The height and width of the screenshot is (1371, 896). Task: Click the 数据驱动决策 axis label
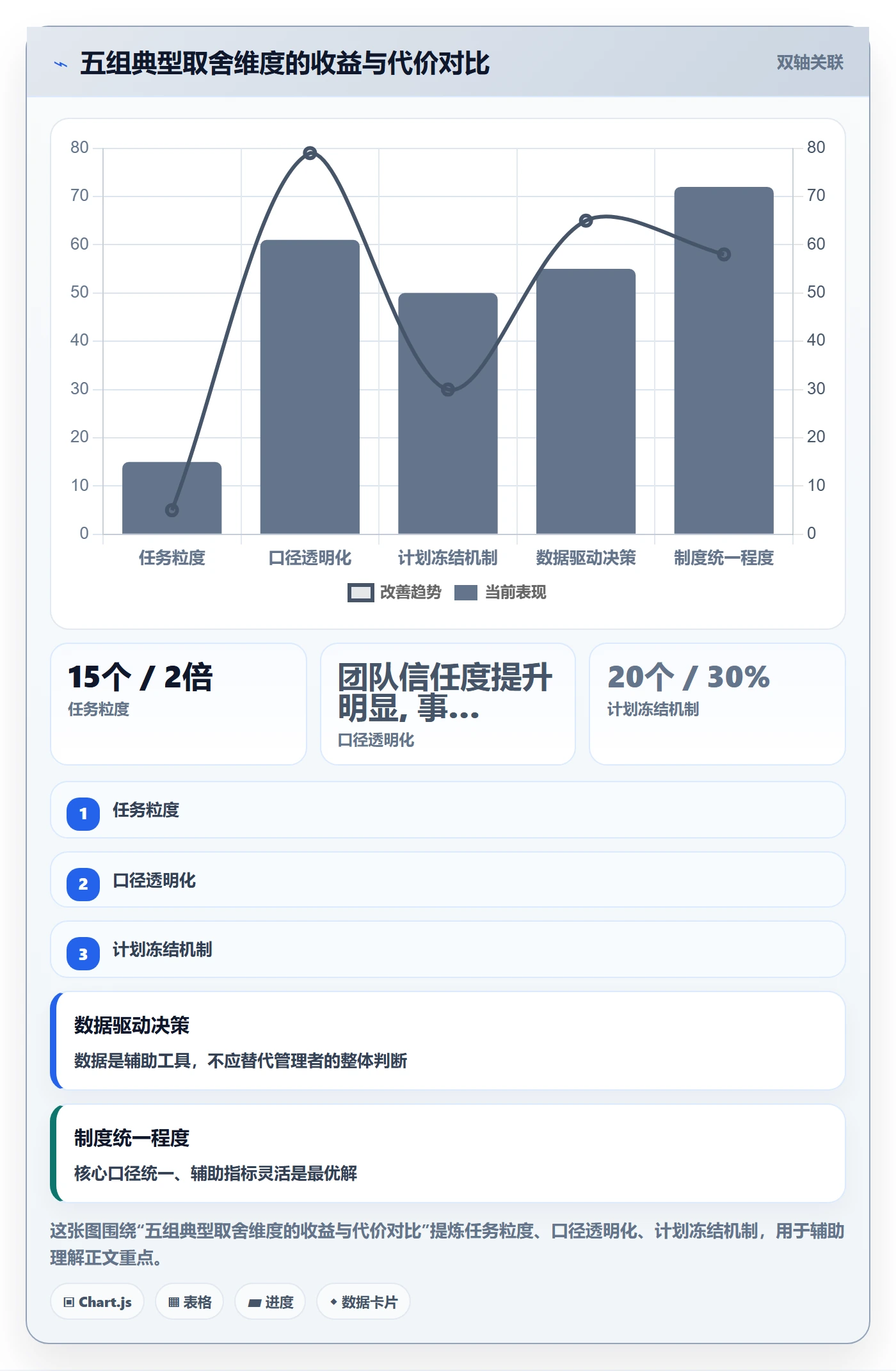(x=586, y=557)
